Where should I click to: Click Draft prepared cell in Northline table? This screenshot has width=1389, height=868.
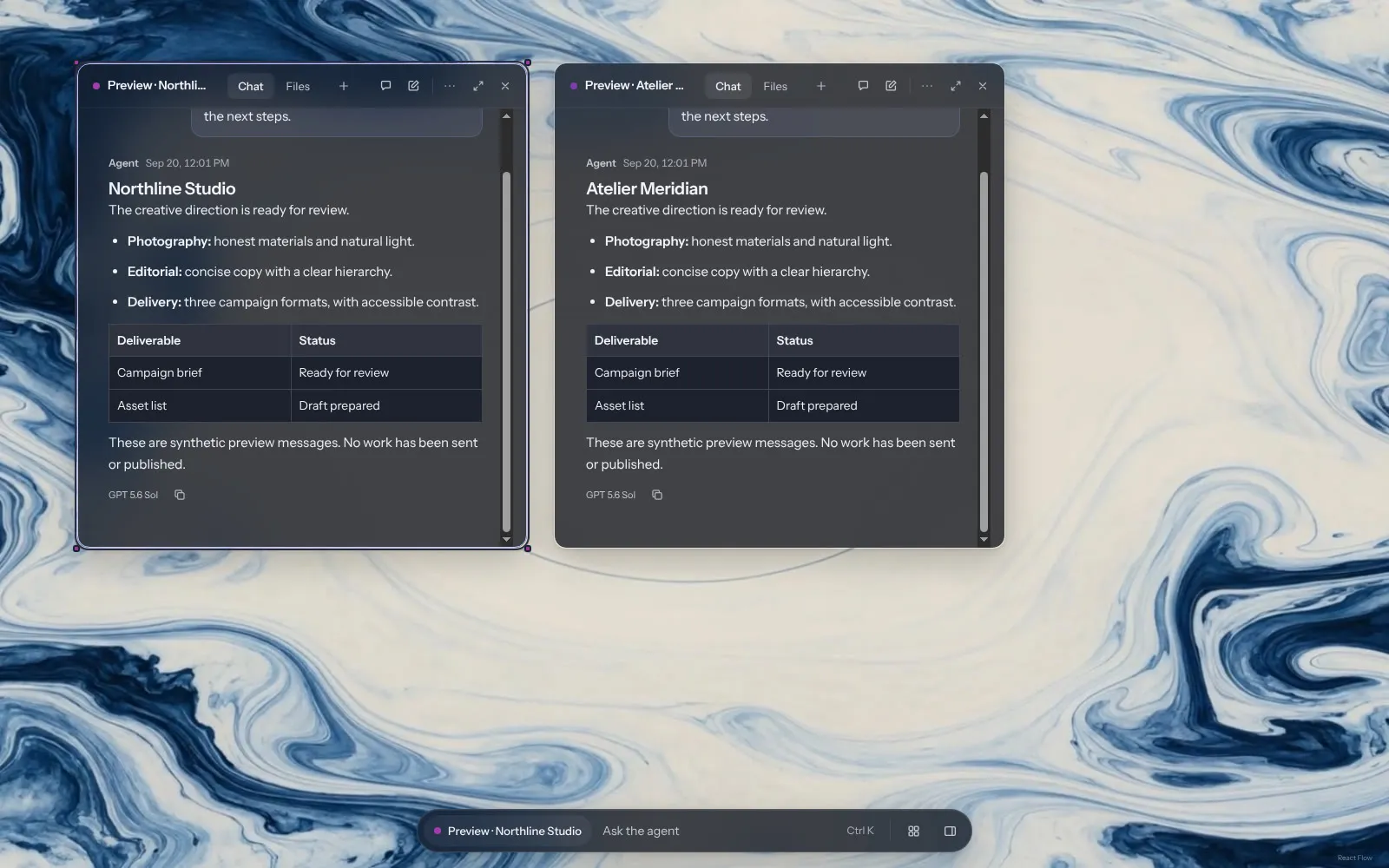click(x=386, y=405)
